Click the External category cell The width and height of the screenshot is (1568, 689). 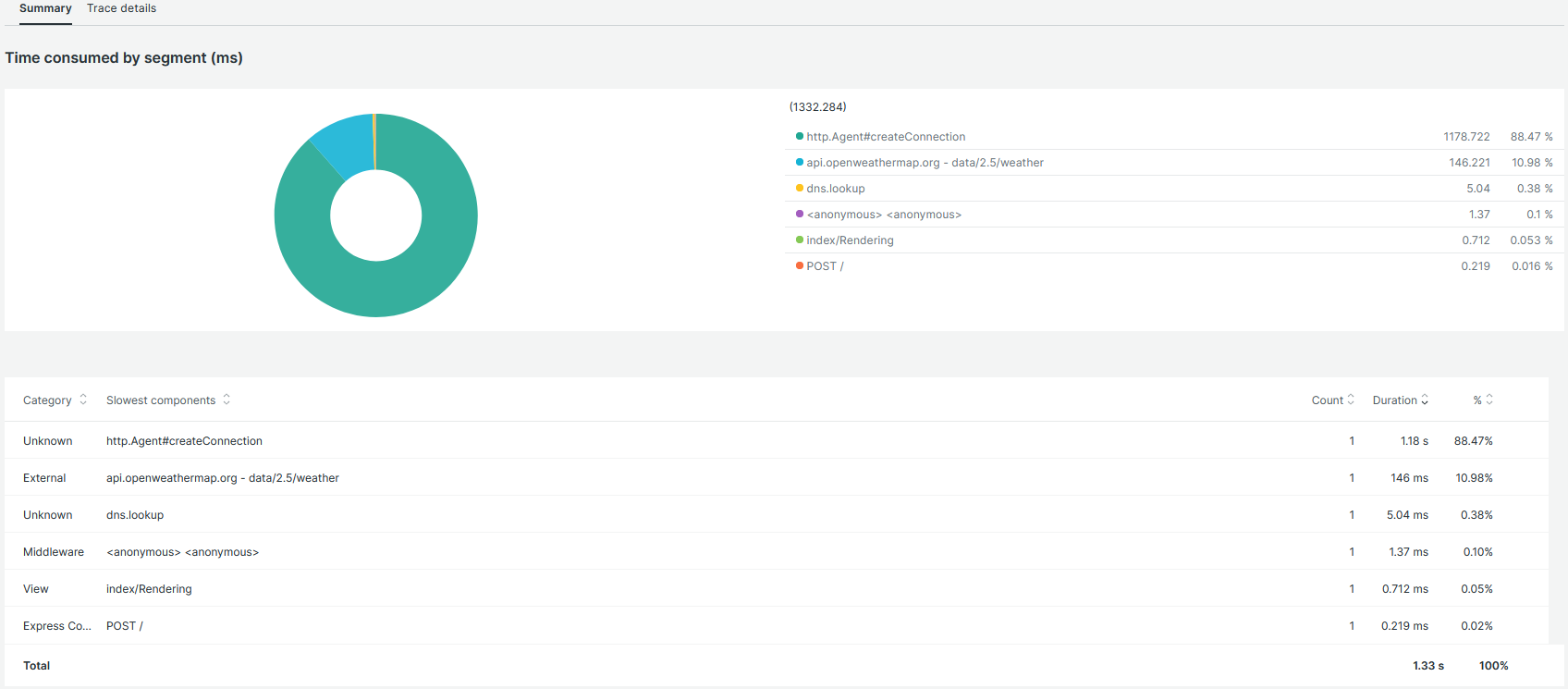(x=44, y=478)
